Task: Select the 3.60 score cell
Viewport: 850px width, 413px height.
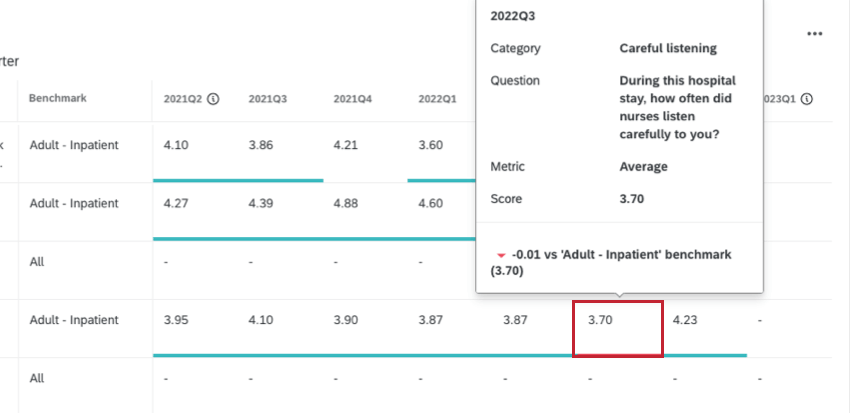Action: (x=431, y=145)
